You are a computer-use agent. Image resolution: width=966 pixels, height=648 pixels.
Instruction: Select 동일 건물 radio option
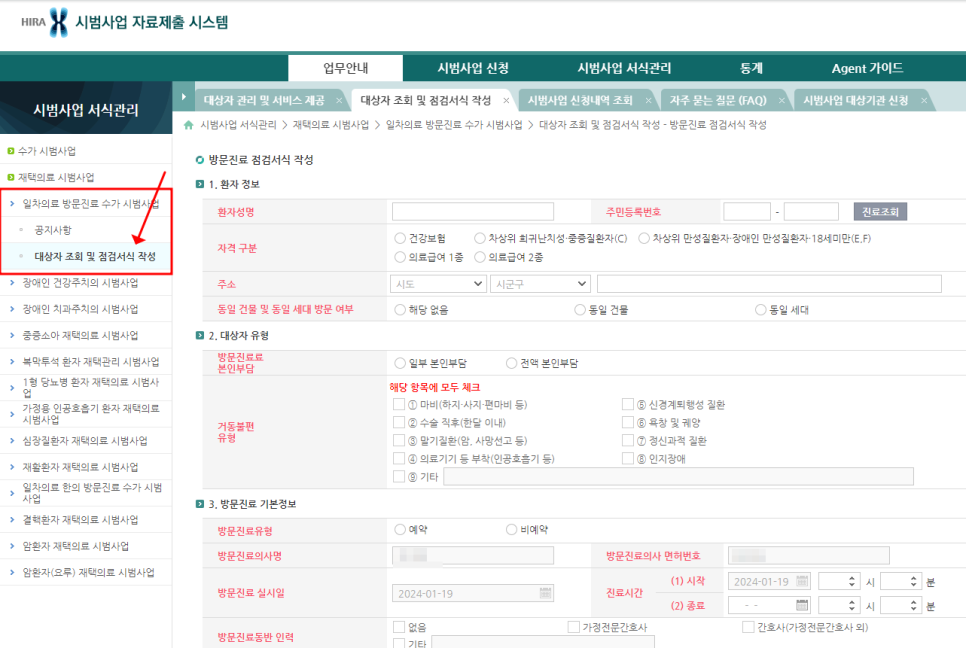580,310
